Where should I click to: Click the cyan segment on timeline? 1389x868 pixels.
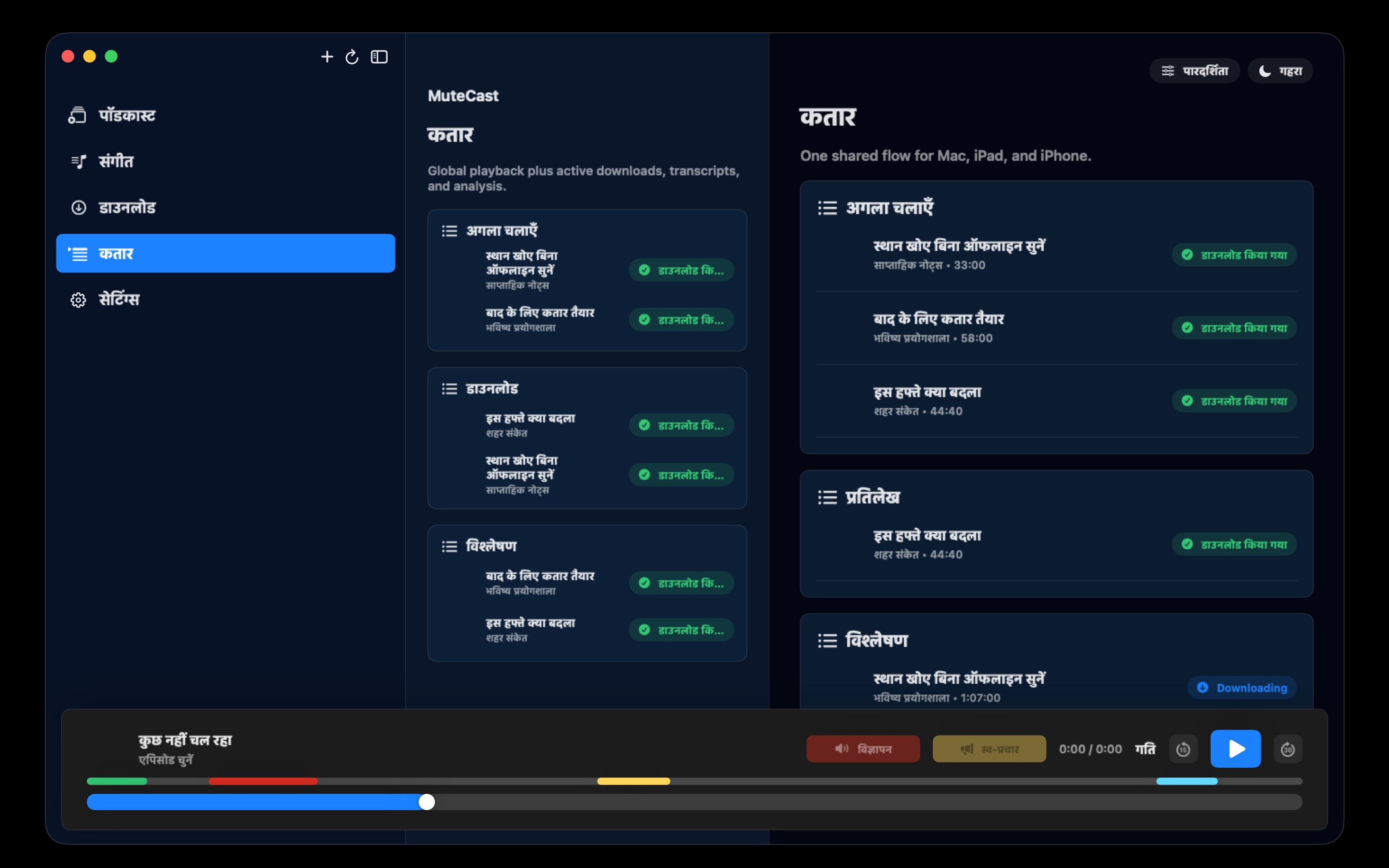[x=1186, y=781]
